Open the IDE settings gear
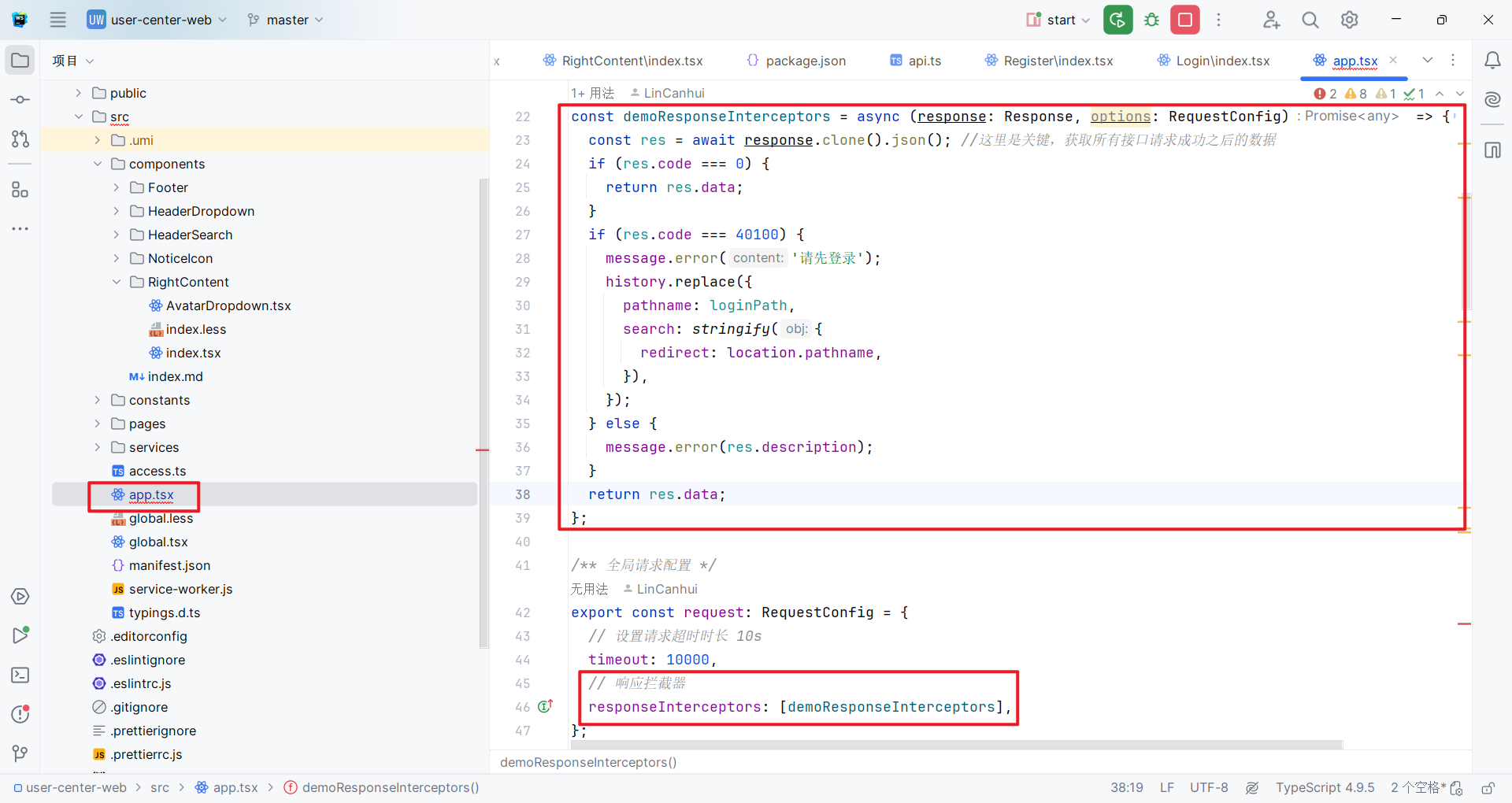Viewport: 1512px width, 803px height. [1349, 20]
